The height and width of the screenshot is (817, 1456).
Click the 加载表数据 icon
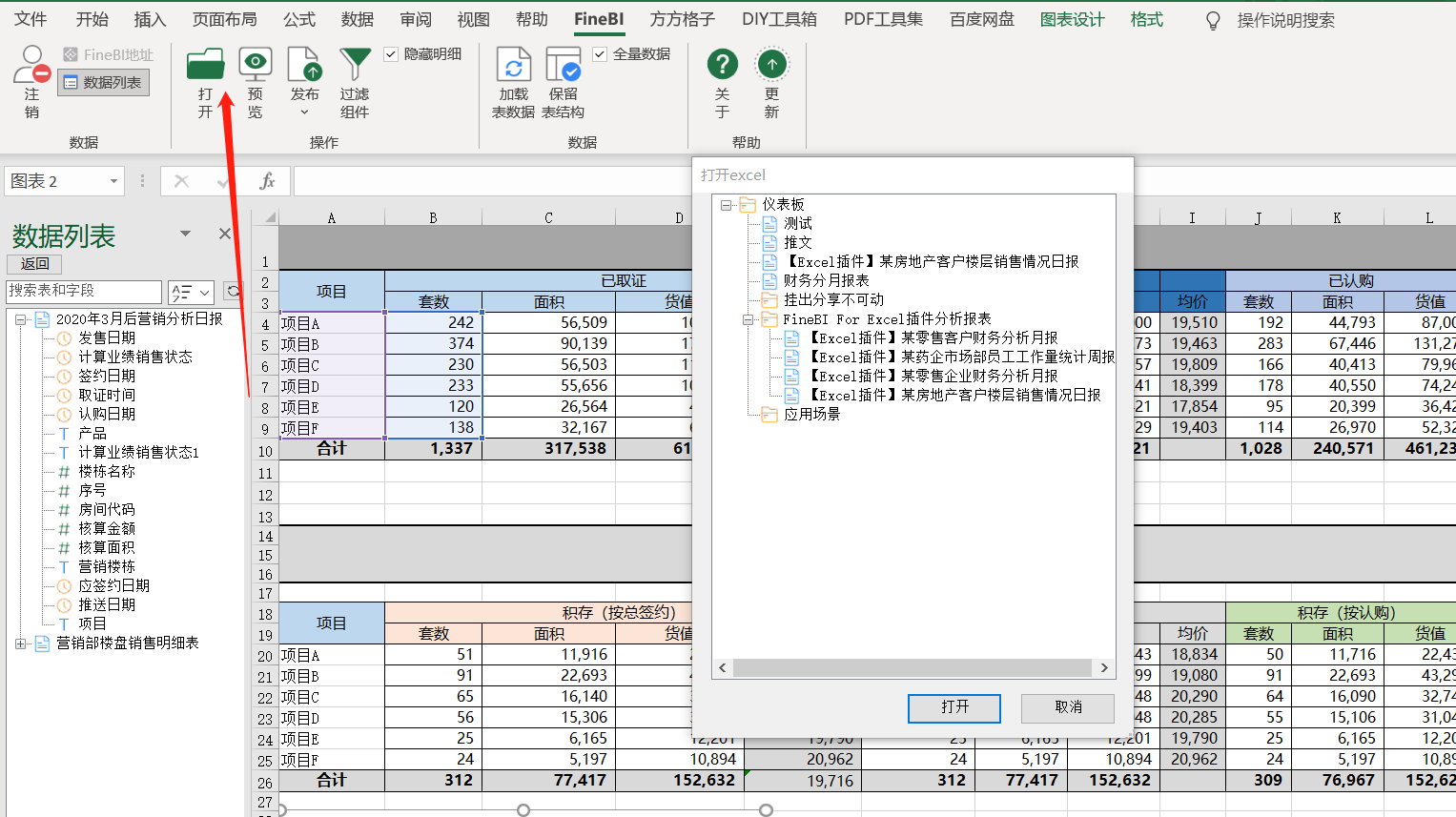click(513, 64)
